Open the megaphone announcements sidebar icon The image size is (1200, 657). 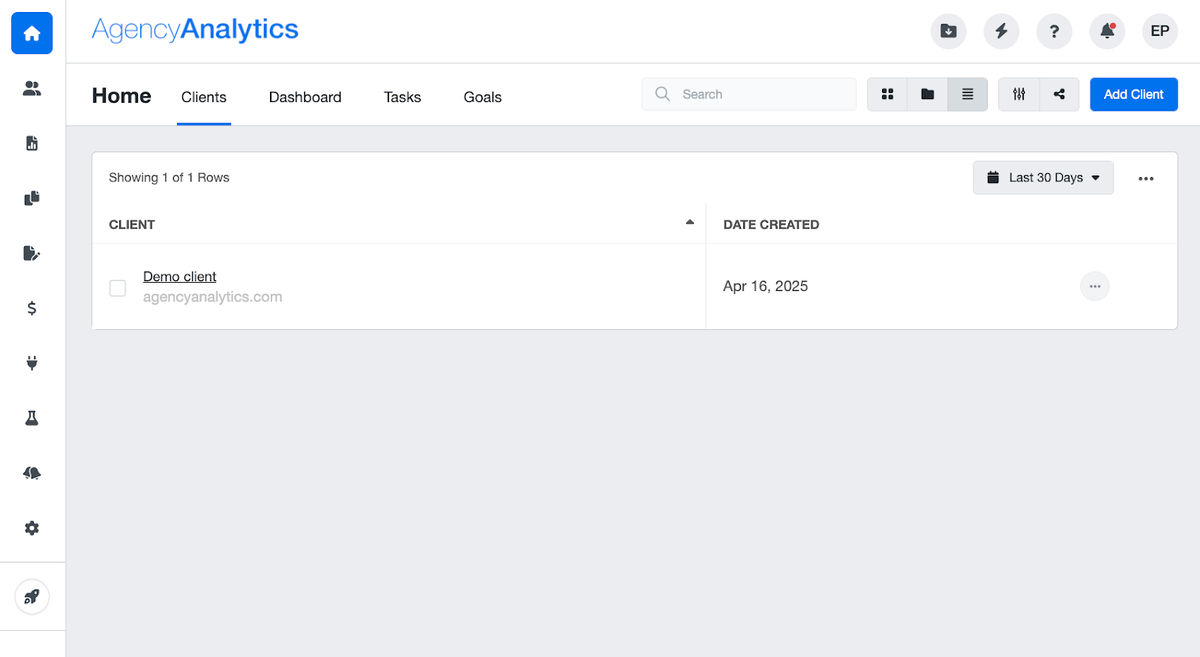(32, 473)
